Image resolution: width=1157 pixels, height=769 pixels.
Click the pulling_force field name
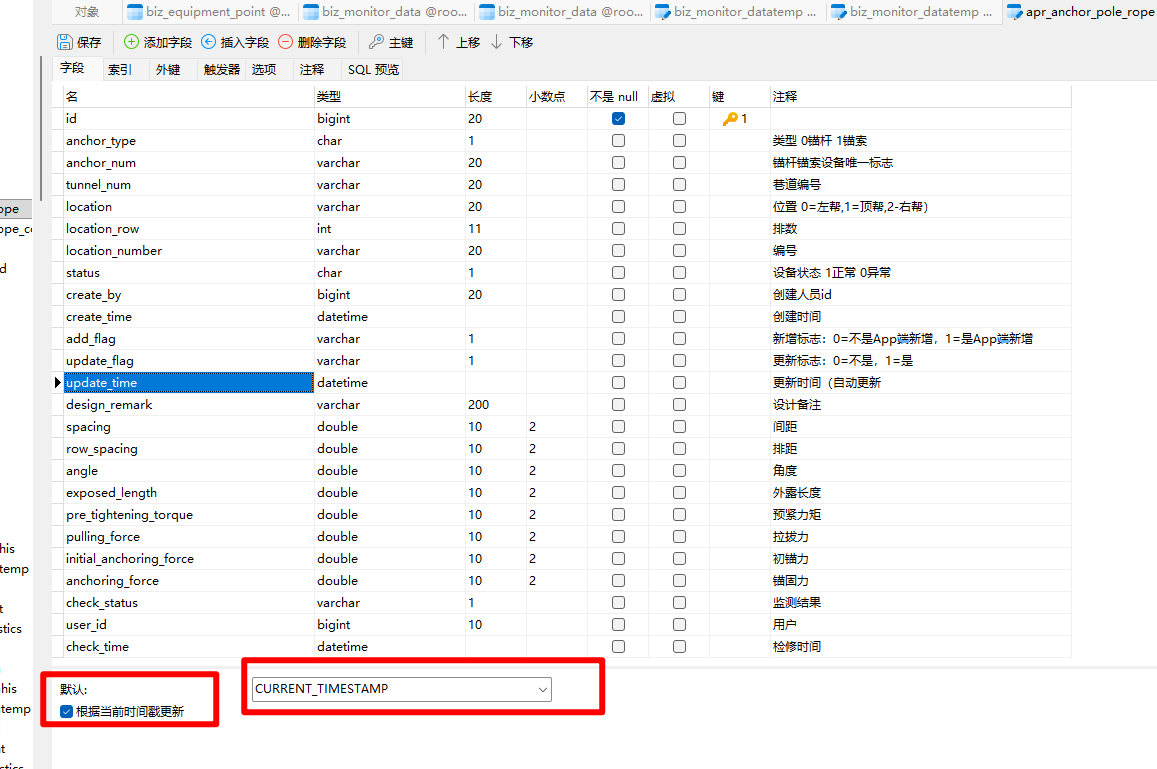(103, 537)
